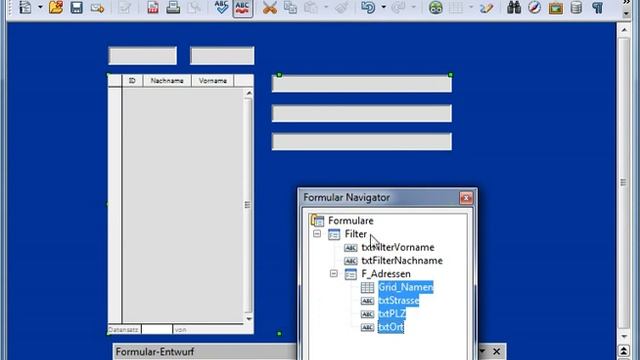Open the redo history dropdown arrow
Image resolution: width=640 pixels, height=360 pixels.
(413, 7)
